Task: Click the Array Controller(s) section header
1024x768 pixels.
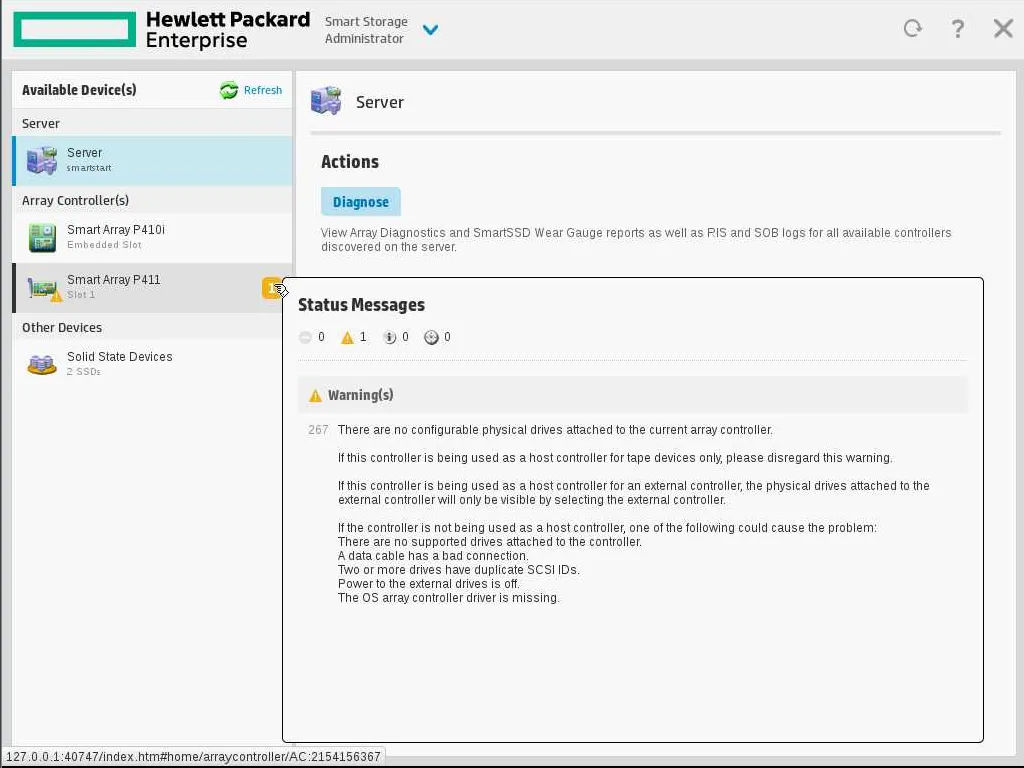Action: (x=75, y=200)
